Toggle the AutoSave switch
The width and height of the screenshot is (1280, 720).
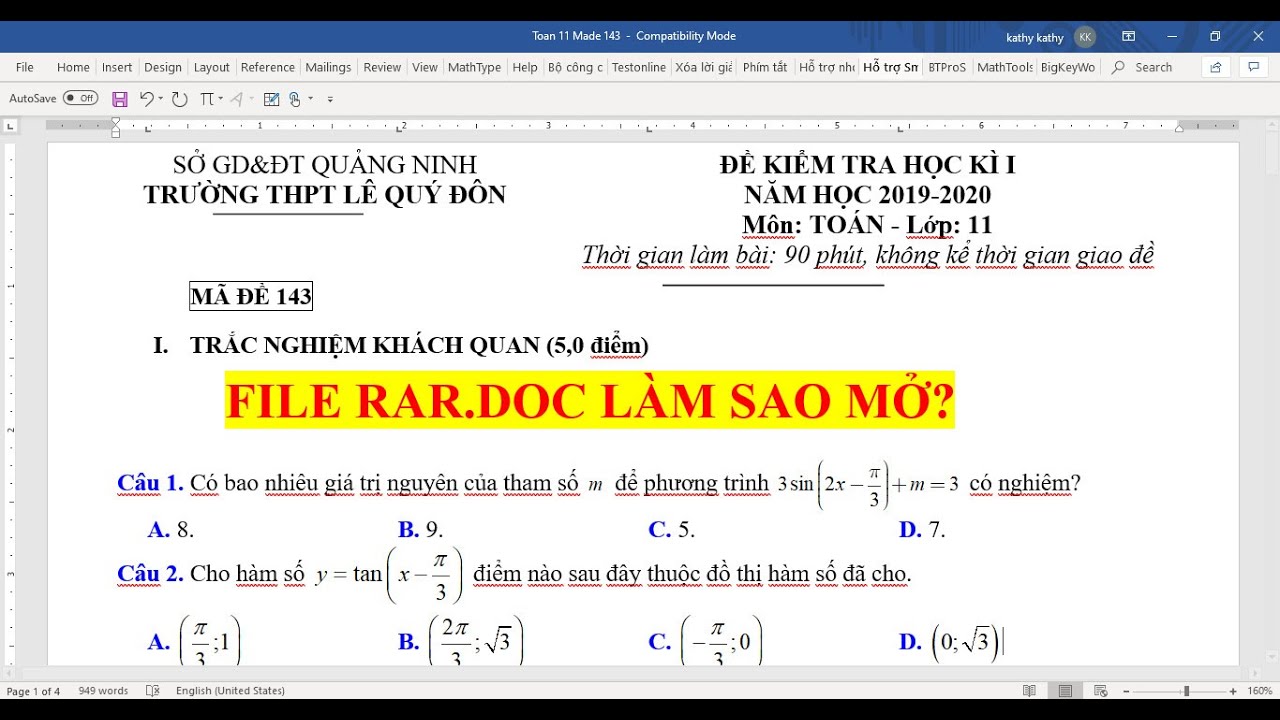coord(80,98)
